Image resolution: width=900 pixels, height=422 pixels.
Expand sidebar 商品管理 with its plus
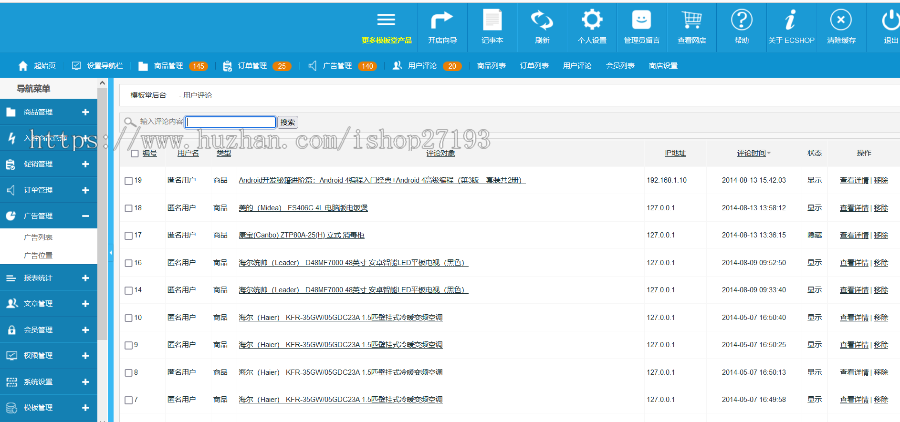pos(86,112)
